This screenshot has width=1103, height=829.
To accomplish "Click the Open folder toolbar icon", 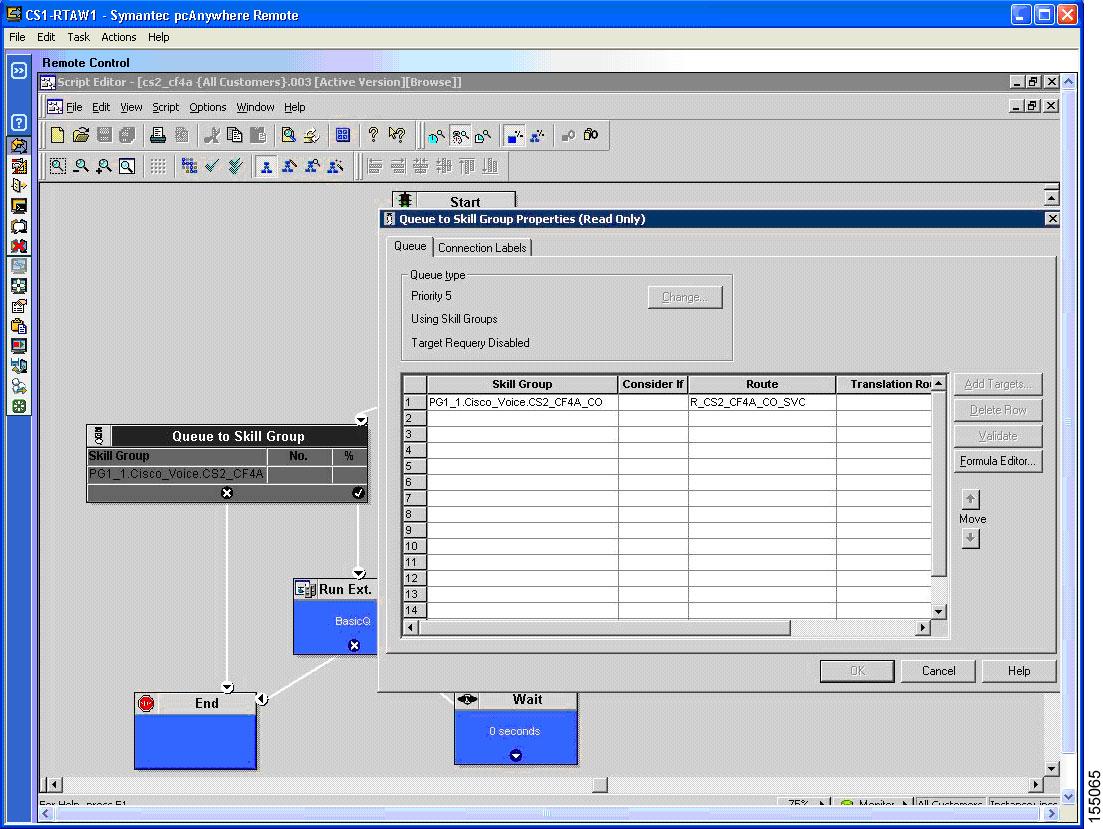I will click(81, 135).
